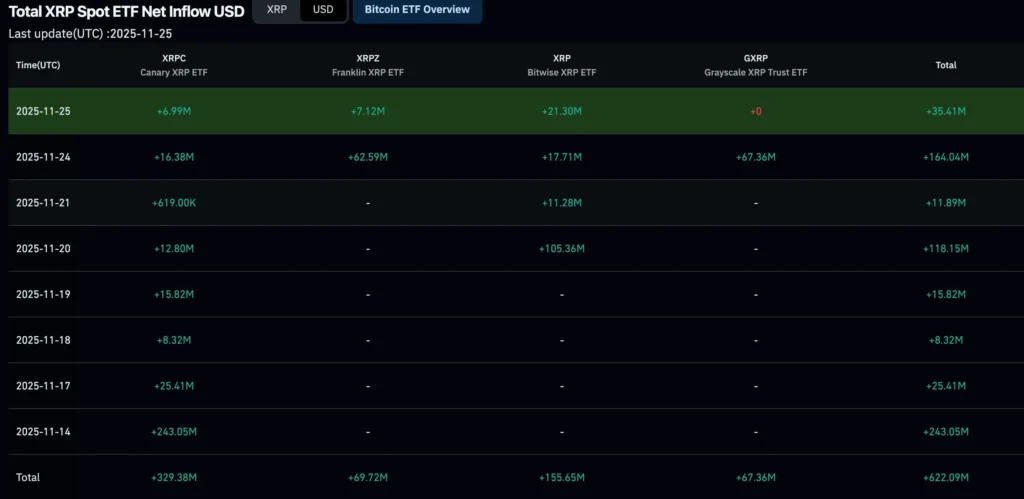Click the Last update(UTC) date text
Image resolution: width=1024 pixels, height=499 pixels.
coord(91,34)
